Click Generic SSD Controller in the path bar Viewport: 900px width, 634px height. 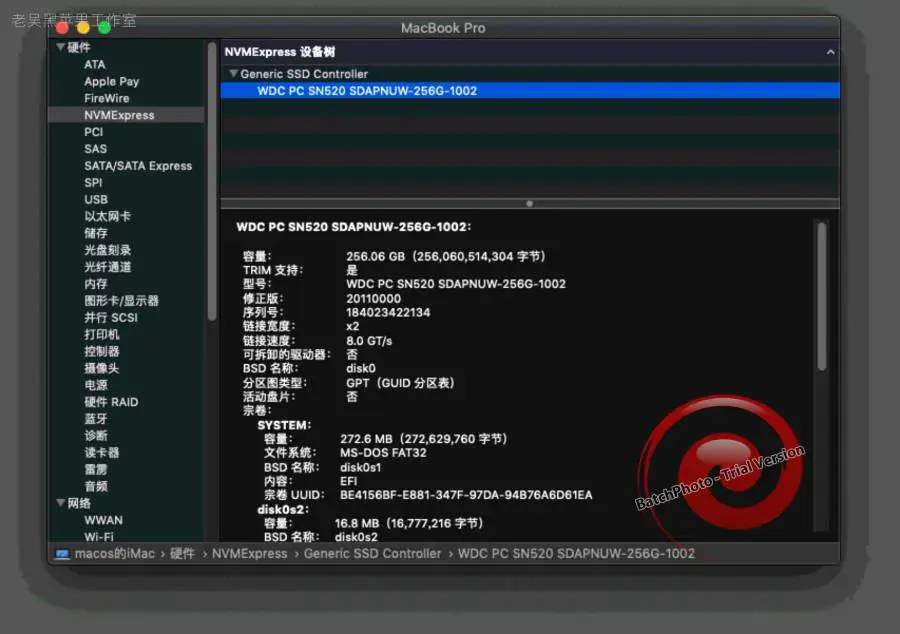[373, 554]
